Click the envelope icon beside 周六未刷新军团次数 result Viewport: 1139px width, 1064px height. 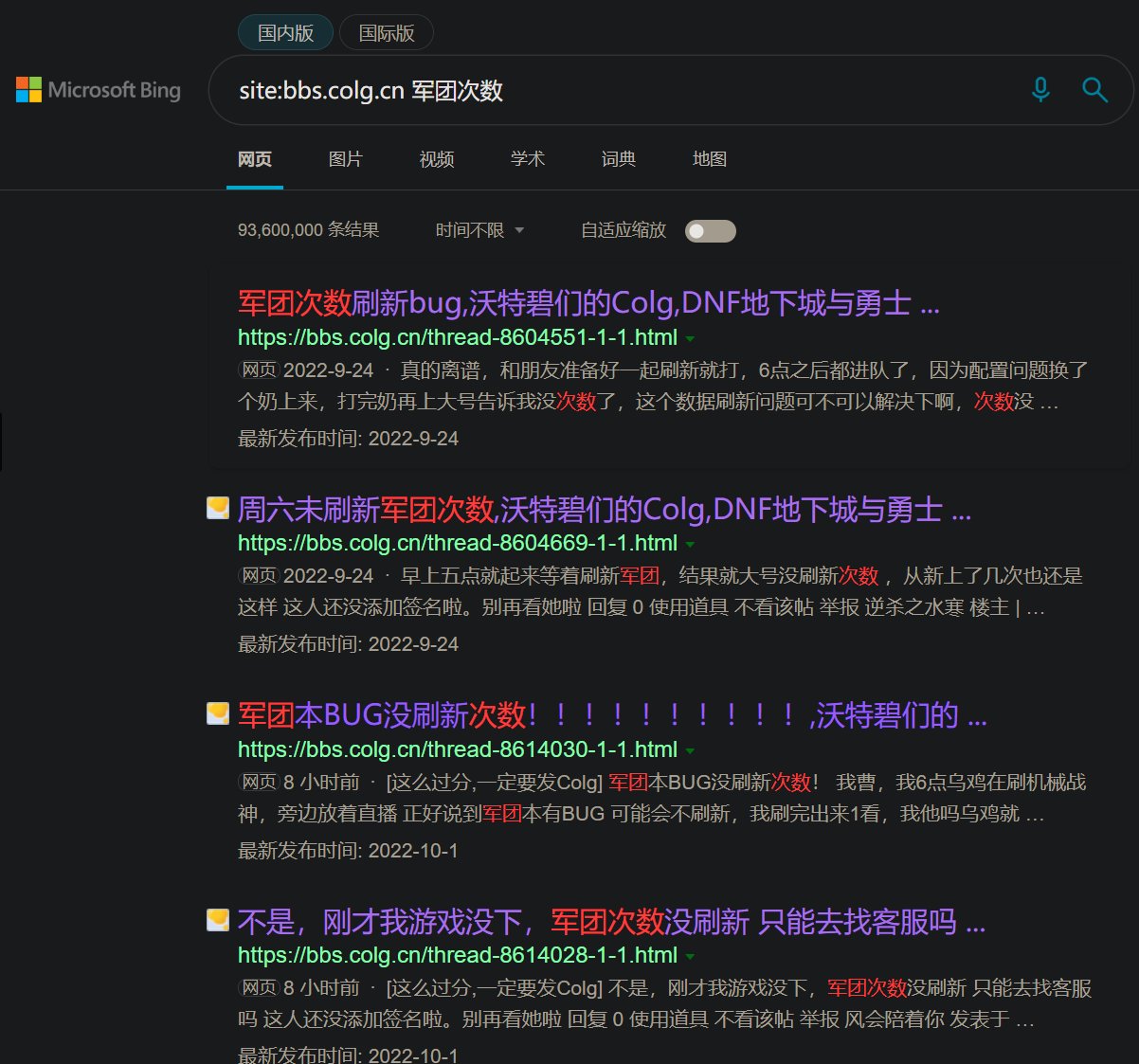(x=218, y=509)
